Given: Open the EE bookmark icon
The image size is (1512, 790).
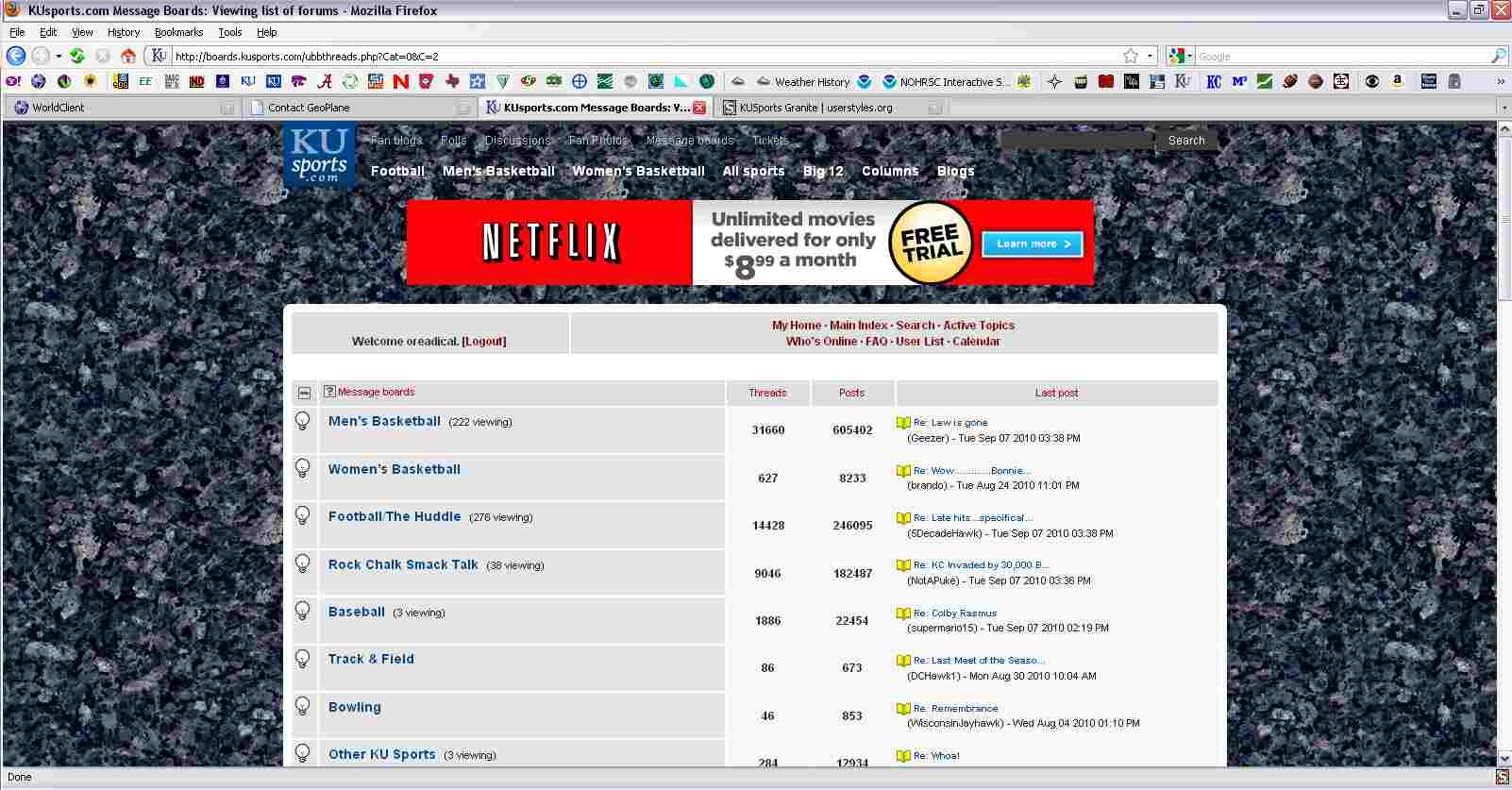Looking at the screenshot, I should coord(145,81).
